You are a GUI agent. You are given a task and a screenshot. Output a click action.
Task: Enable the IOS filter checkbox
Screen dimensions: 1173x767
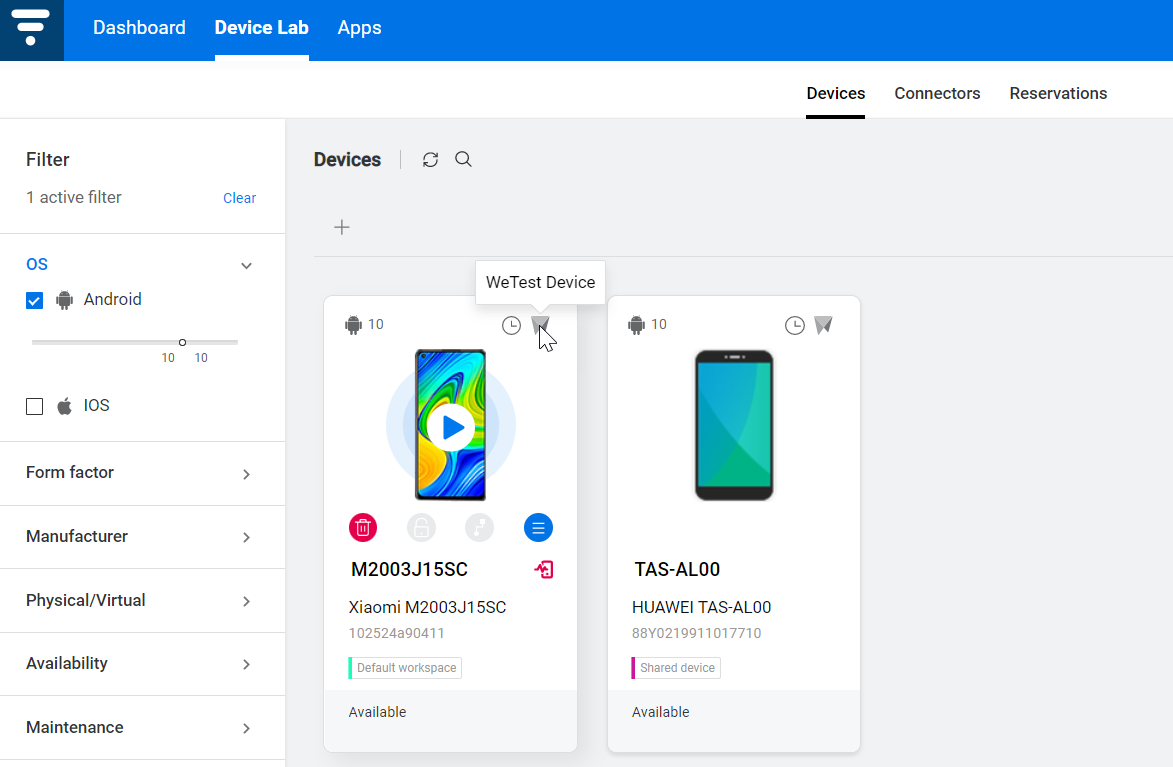(x=35, y=406)
